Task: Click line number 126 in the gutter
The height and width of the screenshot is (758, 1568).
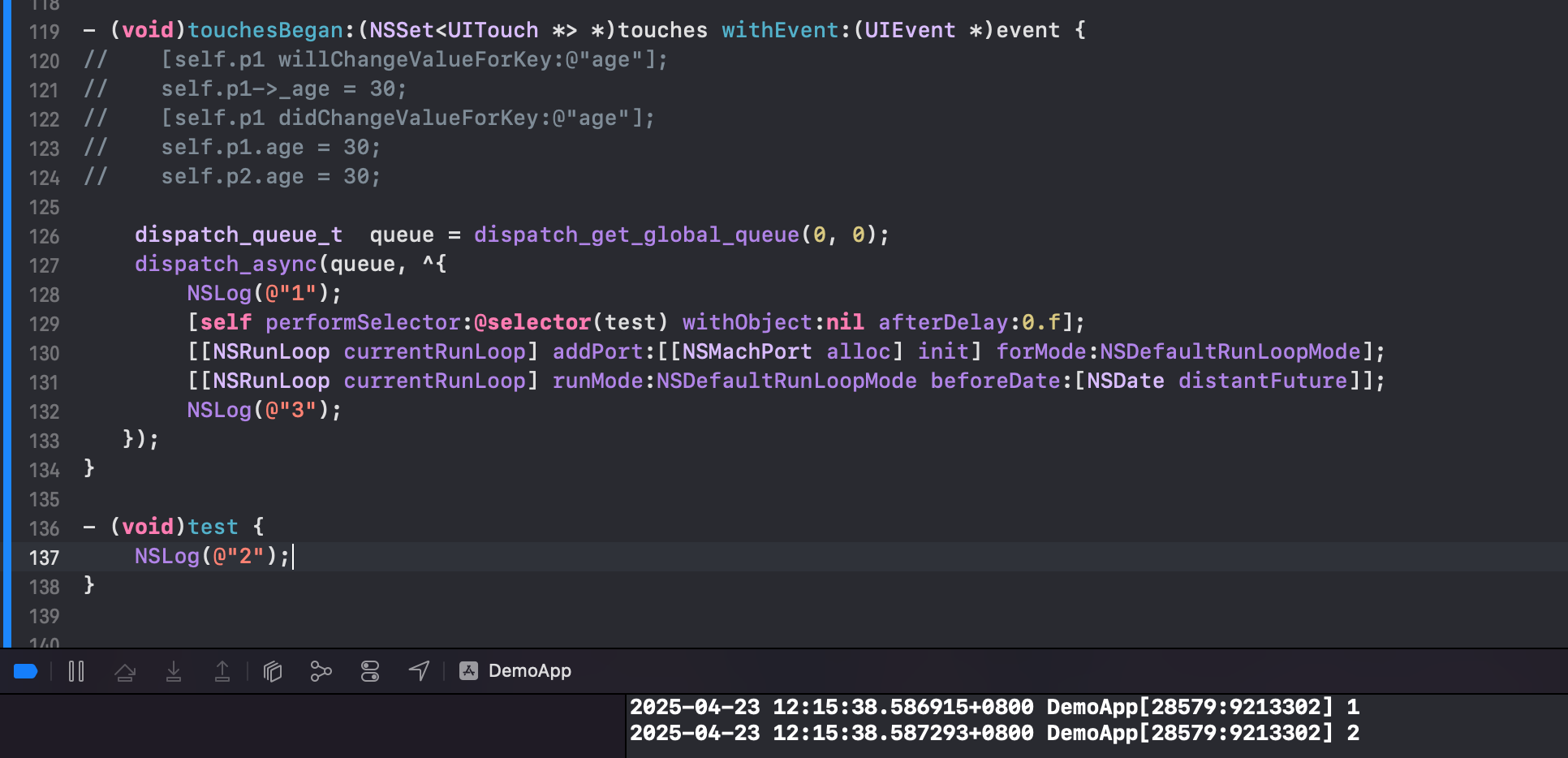Action: click(x=45, y=236)
